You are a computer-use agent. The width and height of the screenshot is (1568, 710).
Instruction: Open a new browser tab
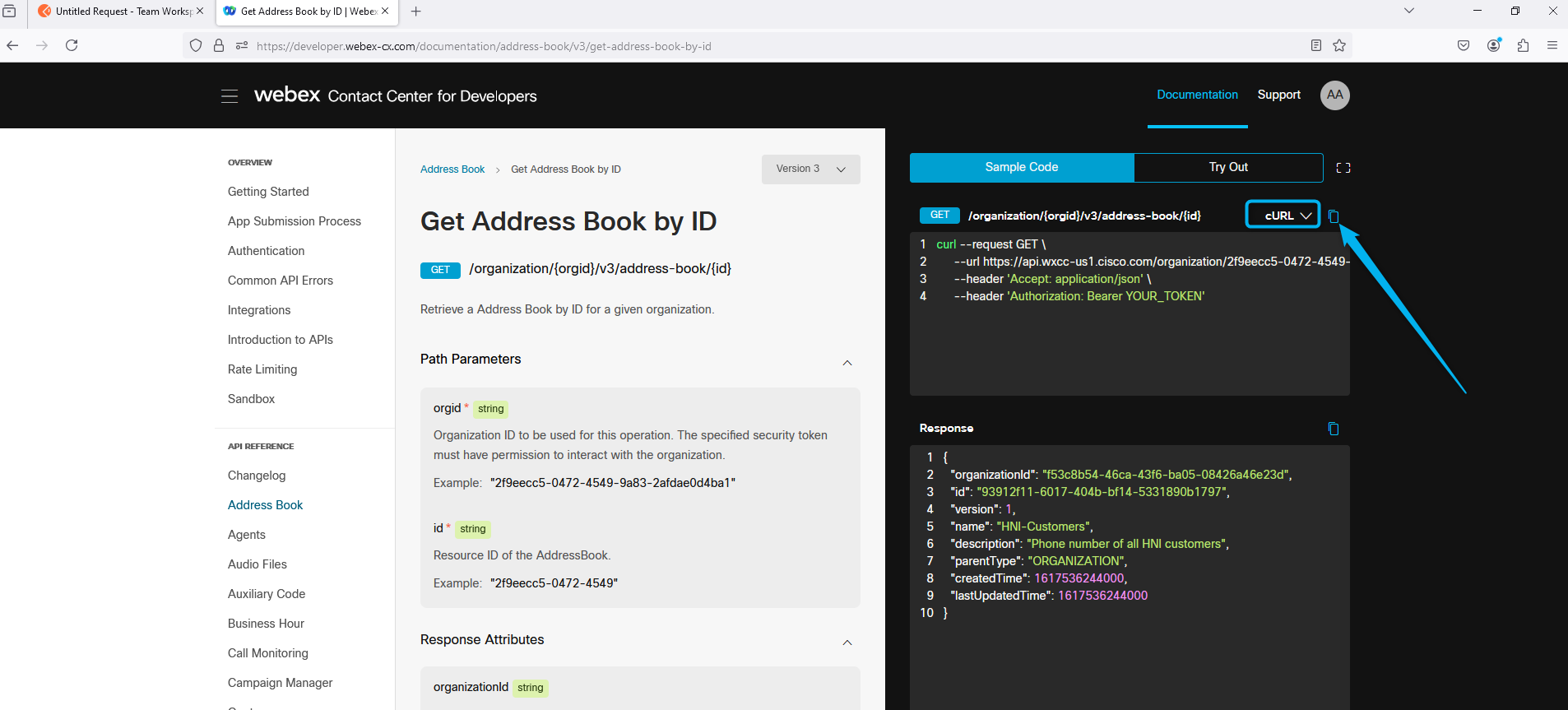416,12
